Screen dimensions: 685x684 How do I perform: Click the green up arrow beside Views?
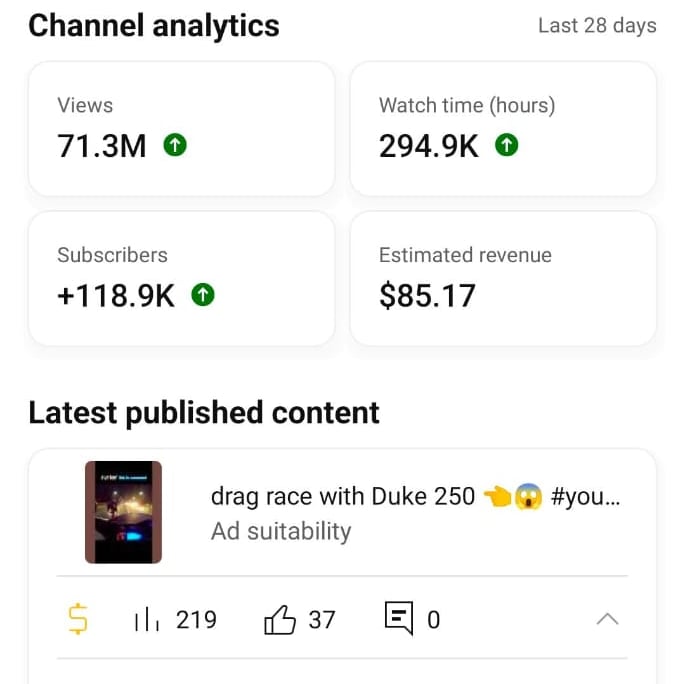tap(175, 146)
